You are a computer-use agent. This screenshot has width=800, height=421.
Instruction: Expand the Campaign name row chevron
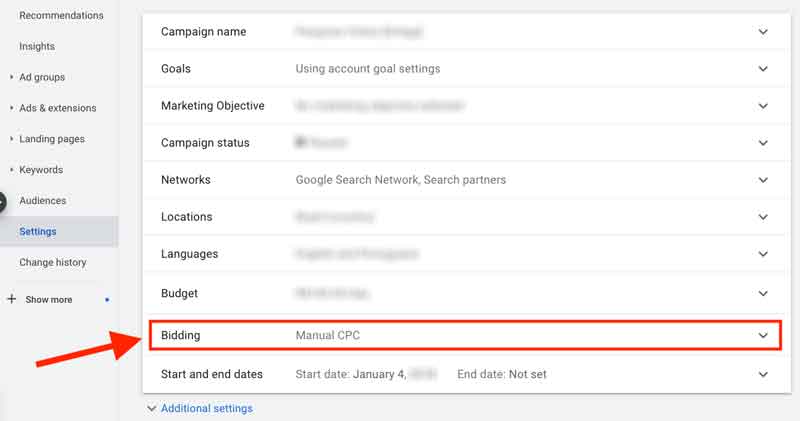point(763,32)
